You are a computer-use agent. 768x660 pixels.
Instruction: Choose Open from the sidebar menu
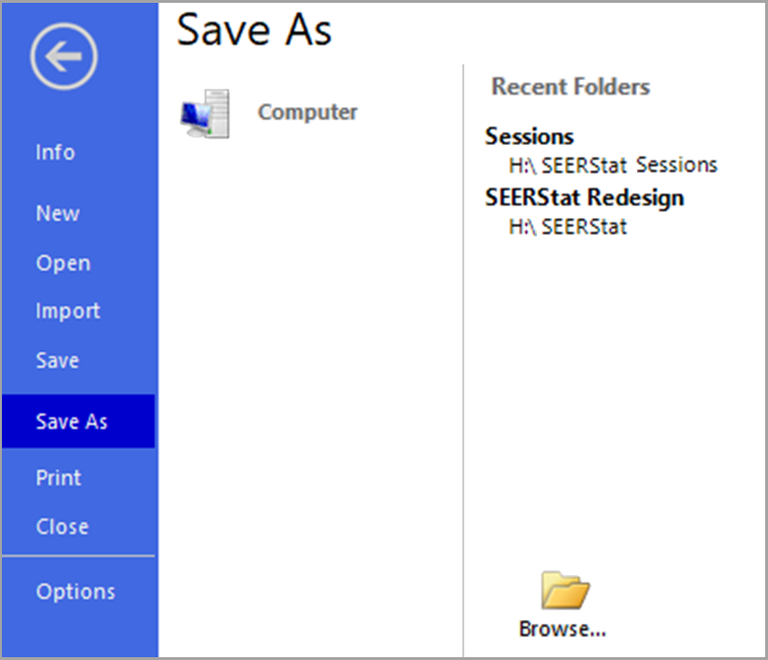[63, 263]
